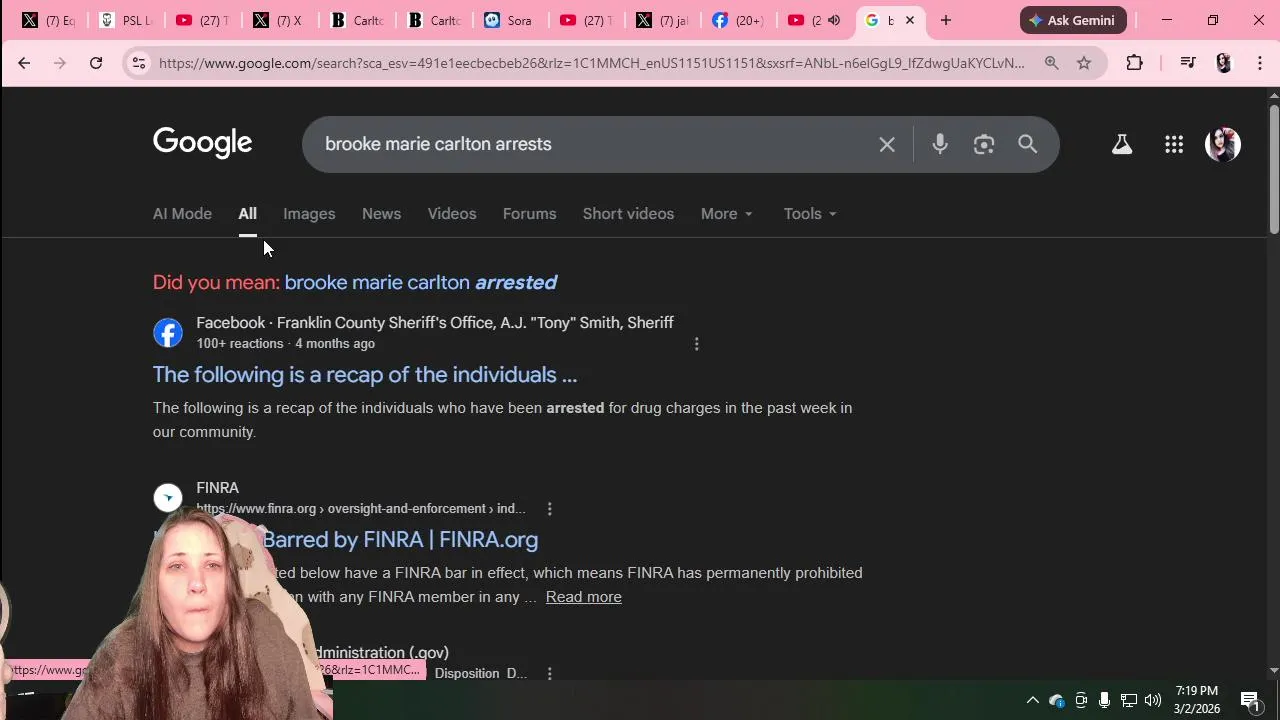
Task: Switch to the YouTube tab playing audio
Action: pyautogui.click(x=815, y=20)
